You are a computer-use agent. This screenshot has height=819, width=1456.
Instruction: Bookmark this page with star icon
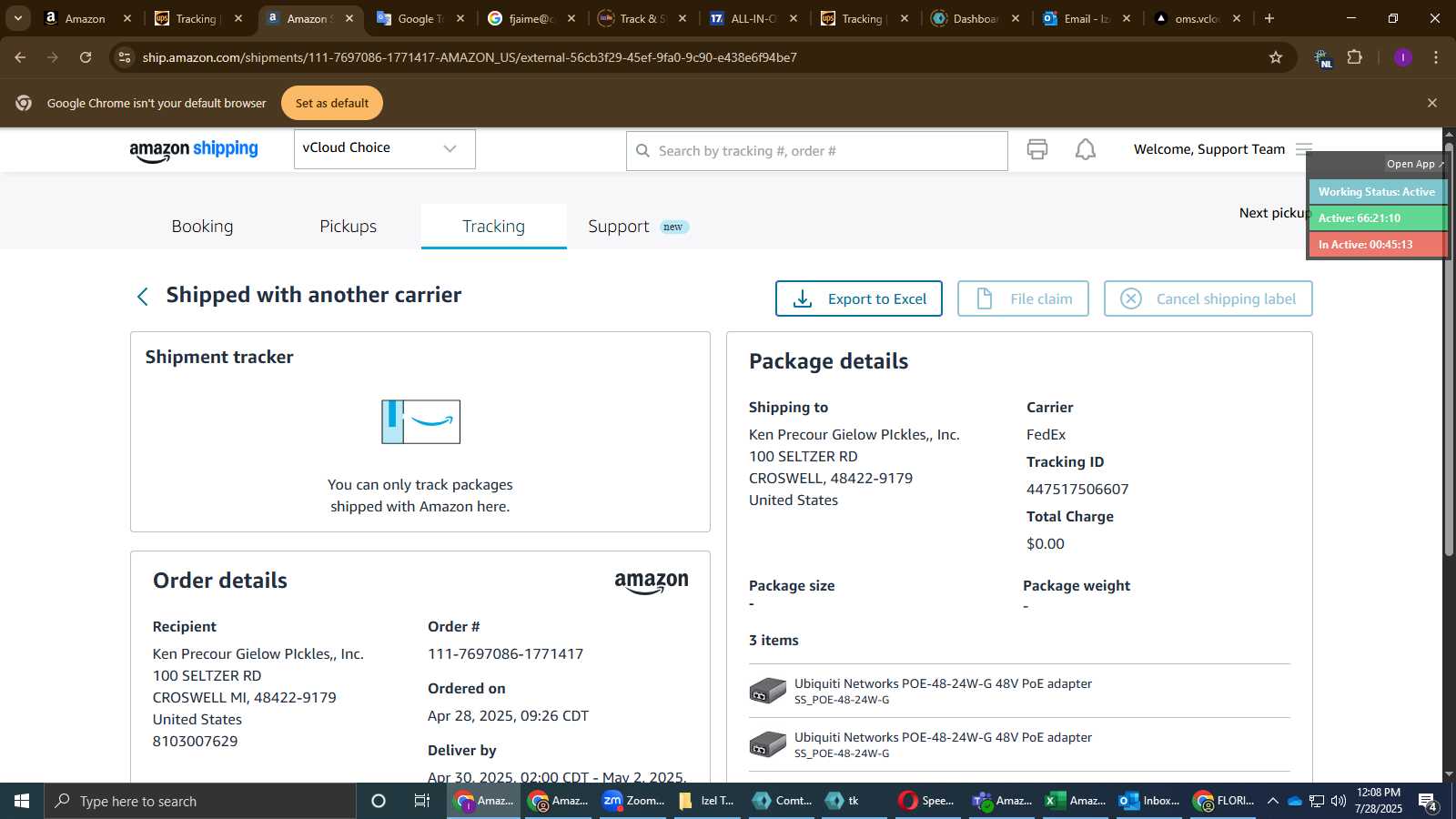pos(1276,57)
